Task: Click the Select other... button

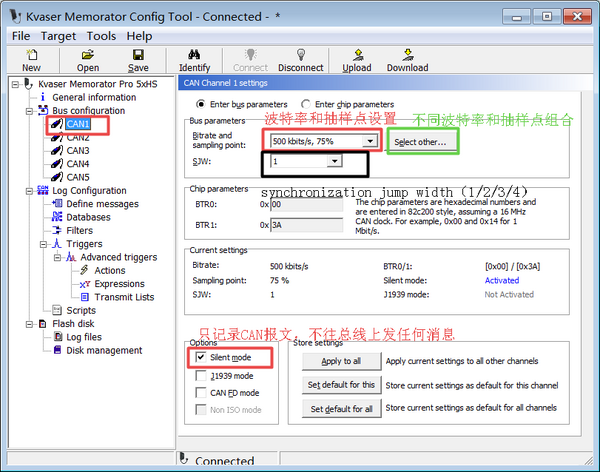Action: tap(421, 142)
